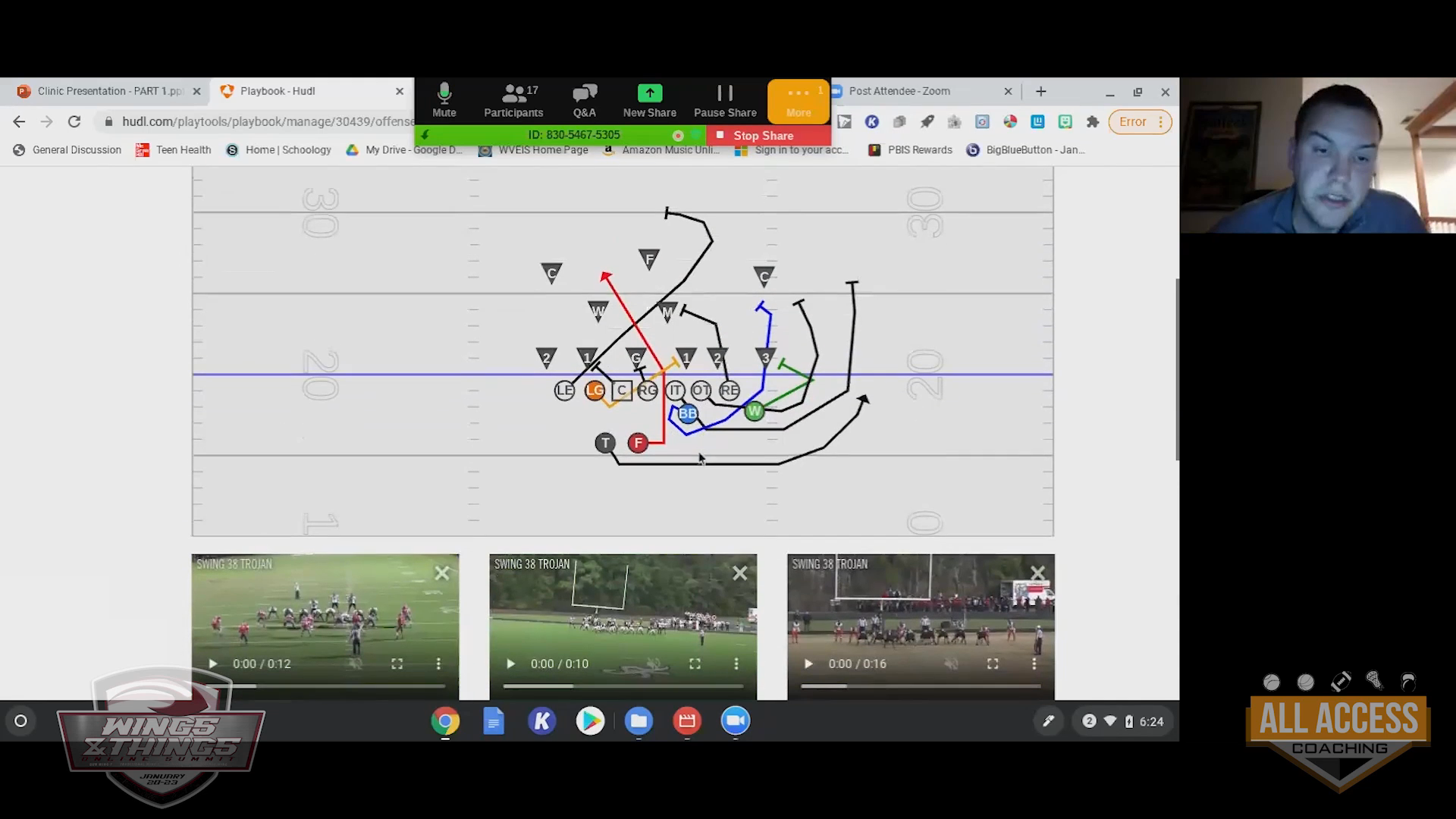Stop sharing the screen
The height and width of the screenshot is (819, 1456).
point(762,136)
